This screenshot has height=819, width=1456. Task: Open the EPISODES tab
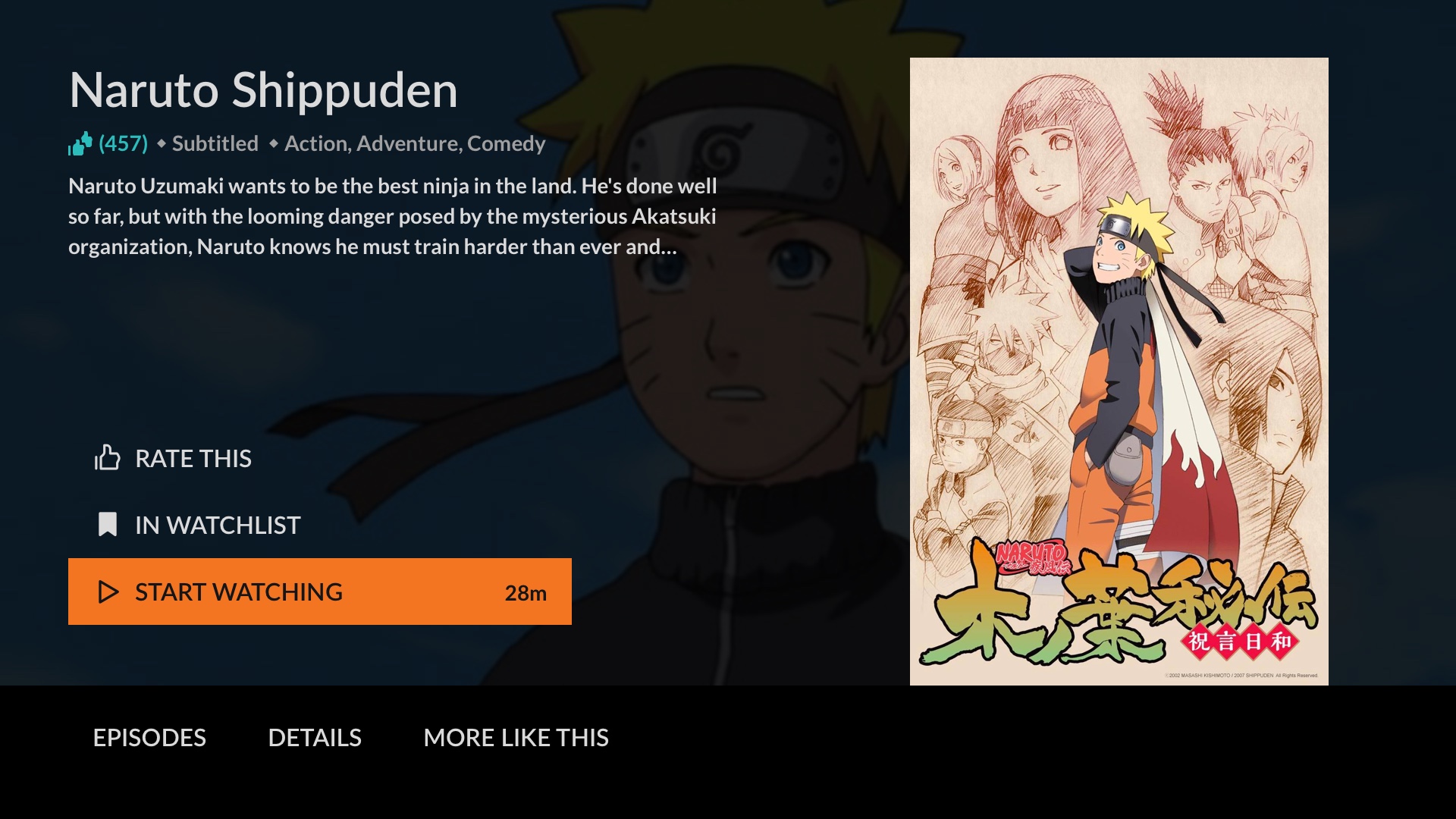click(x=149, y=738)
